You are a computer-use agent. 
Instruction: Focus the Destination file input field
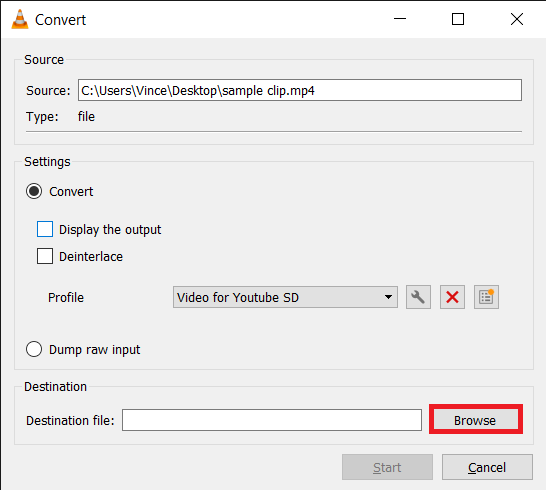[272, 420]
